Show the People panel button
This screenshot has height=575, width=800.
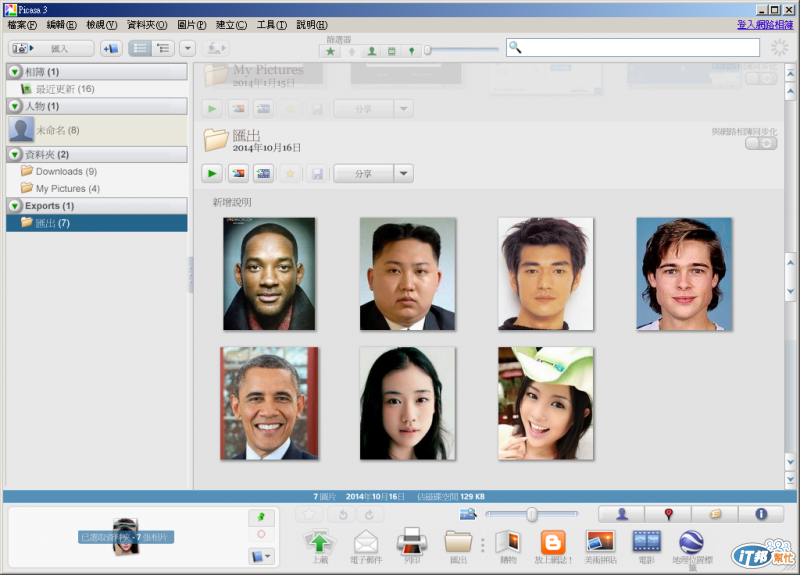[621, 514]
